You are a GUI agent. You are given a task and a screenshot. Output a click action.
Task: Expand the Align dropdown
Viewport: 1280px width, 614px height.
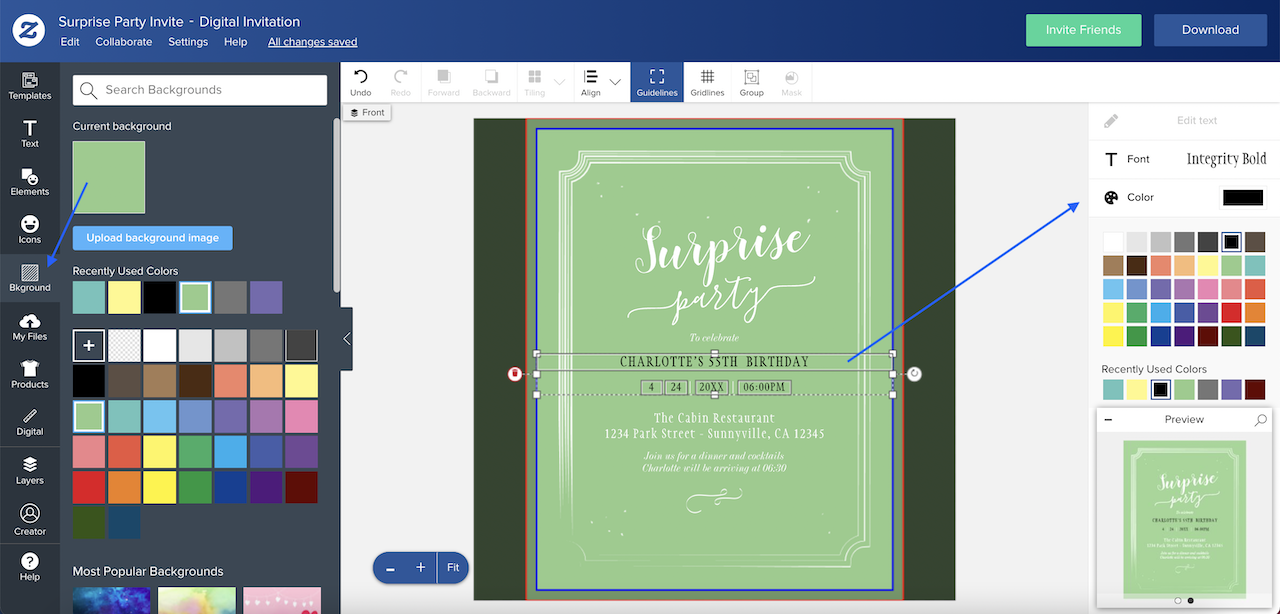(615, 80)
